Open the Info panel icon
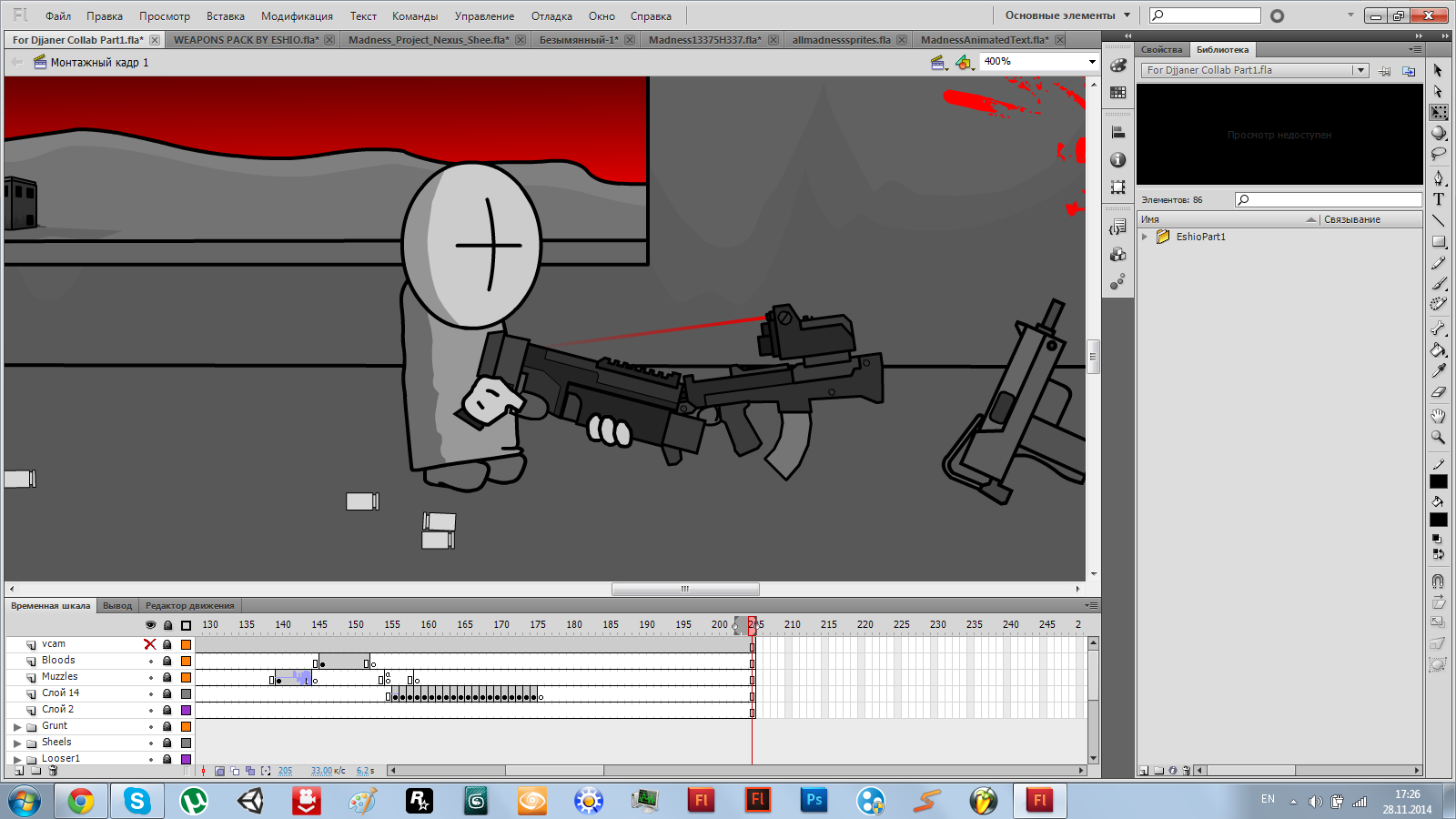The image size is (1456, 819). click(x=1118, y=160)
